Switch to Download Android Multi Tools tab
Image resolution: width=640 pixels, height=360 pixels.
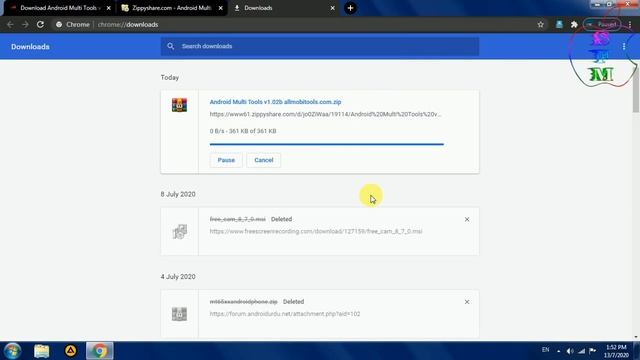point(59,8)
